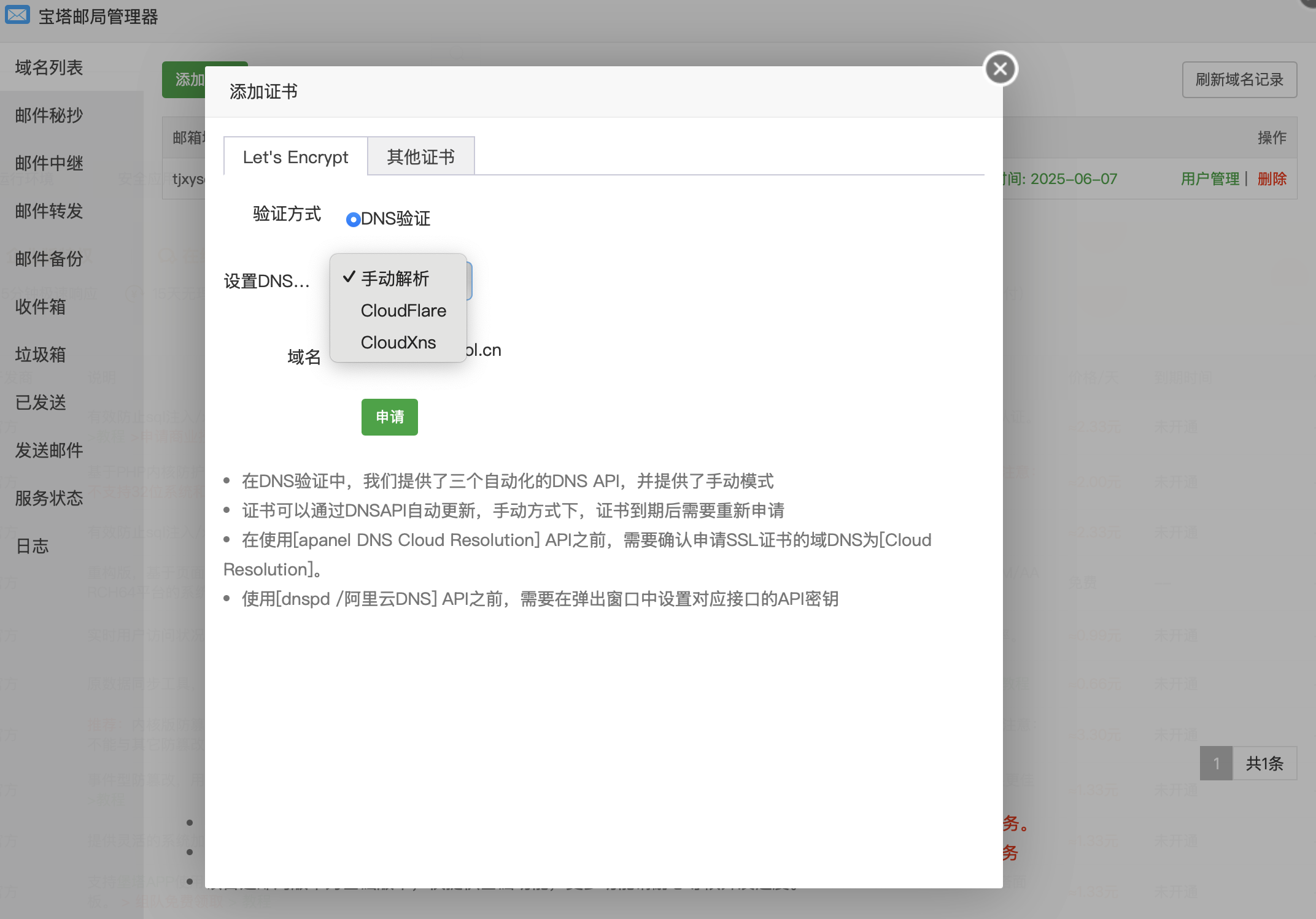The height and width of the screenshot is (919, 1316).
Task: Click the 操作 column header
Action: pyautogui.click(x=1272, y=137)
